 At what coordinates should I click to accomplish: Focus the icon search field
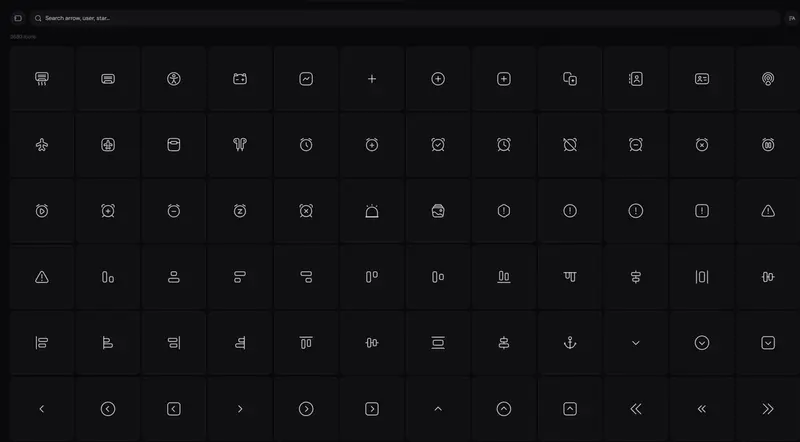(x=405, y=18)
